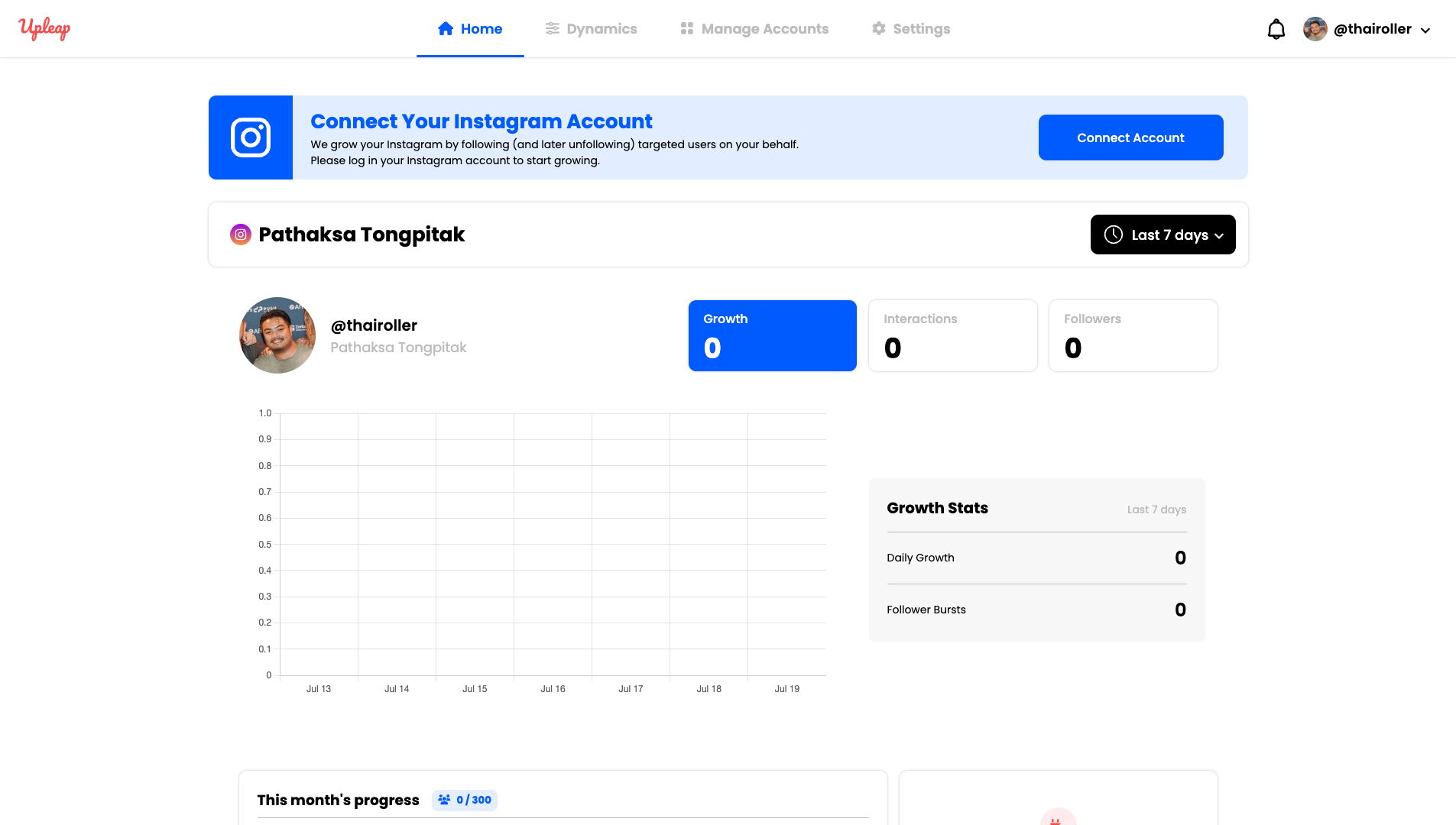
Task: Click the followers icon in progress badge
Action: pos(444,800)
